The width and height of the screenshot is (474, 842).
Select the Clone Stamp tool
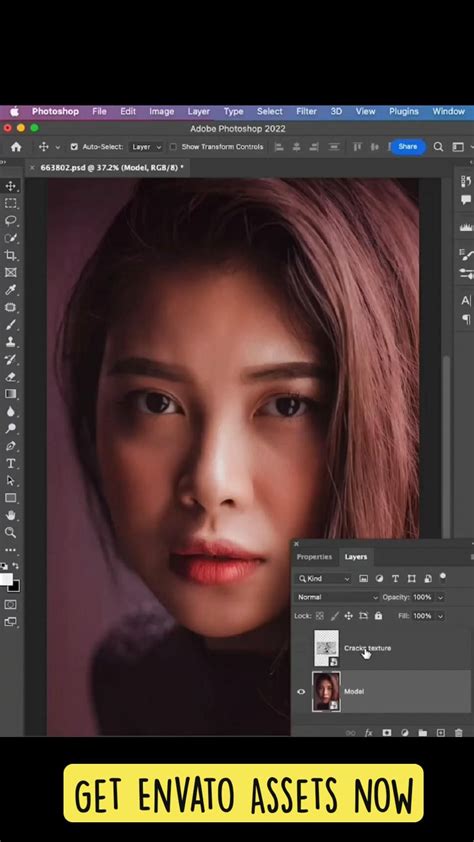pos(10,342)
